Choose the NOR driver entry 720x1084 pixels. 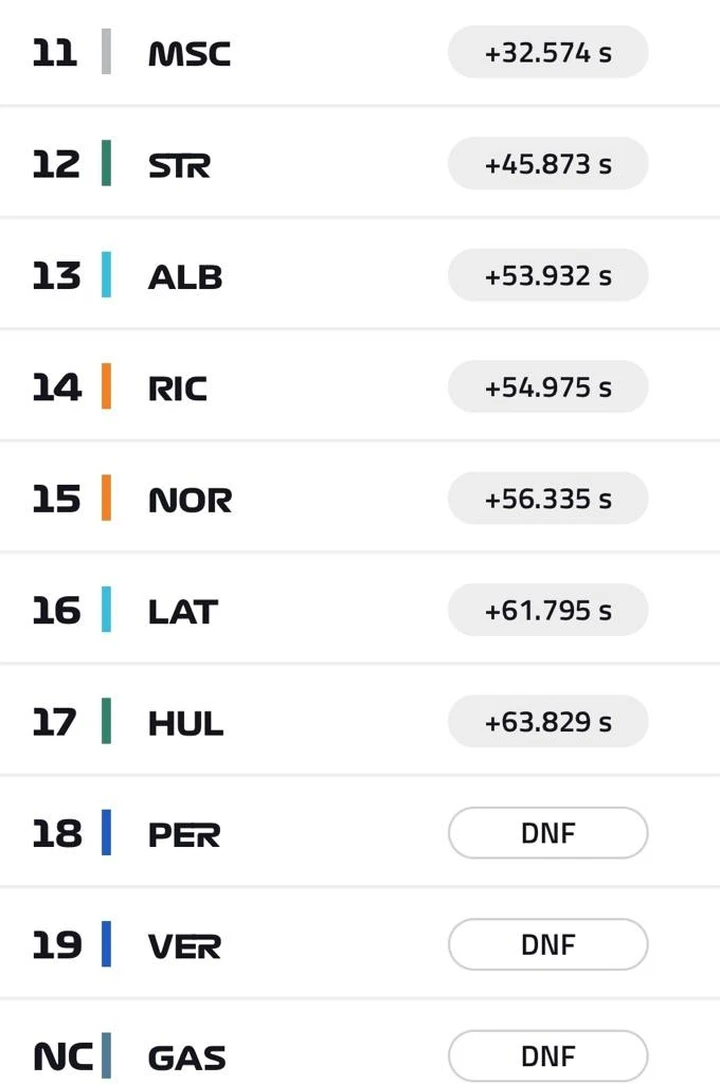coord(360,498)
